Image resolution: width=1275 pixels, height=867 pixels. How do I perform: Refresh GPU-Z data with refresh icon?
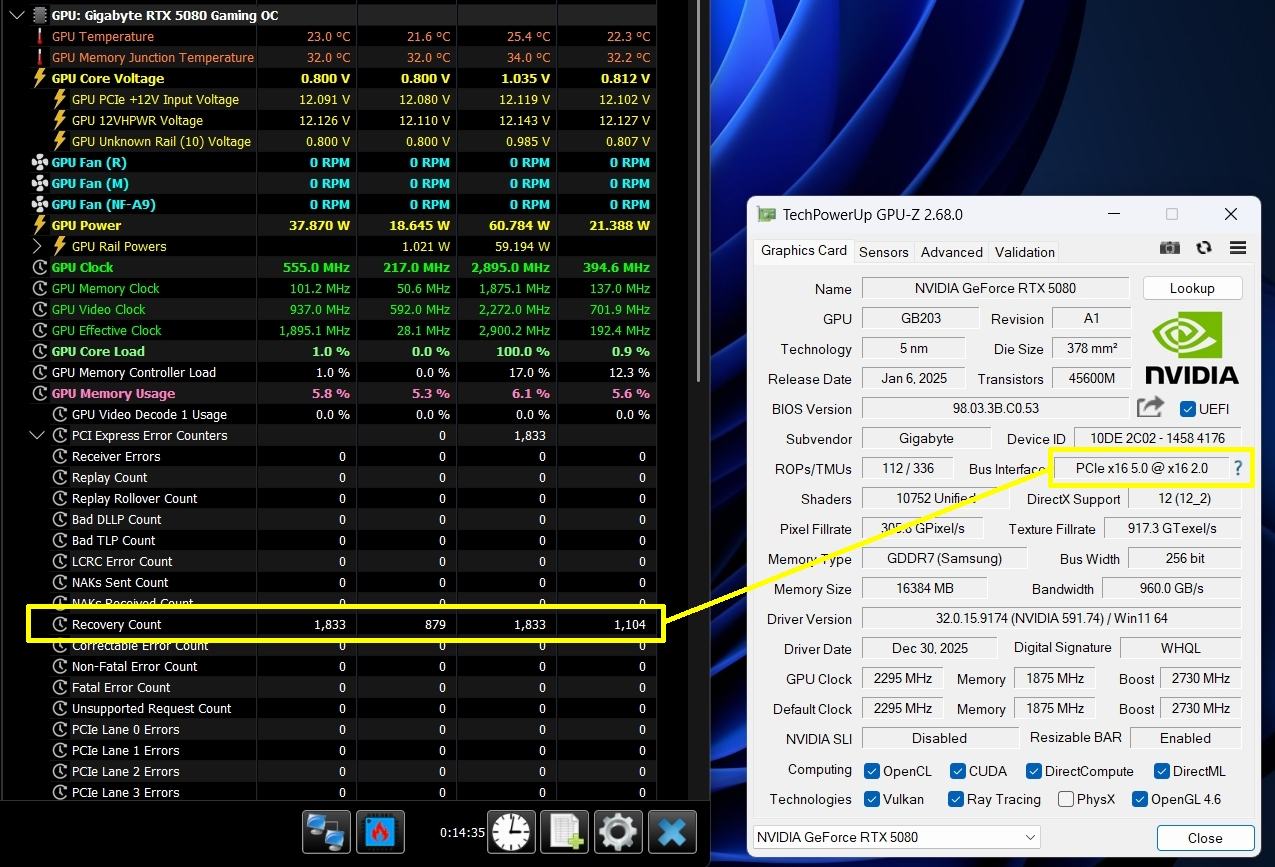(1204, 248)
